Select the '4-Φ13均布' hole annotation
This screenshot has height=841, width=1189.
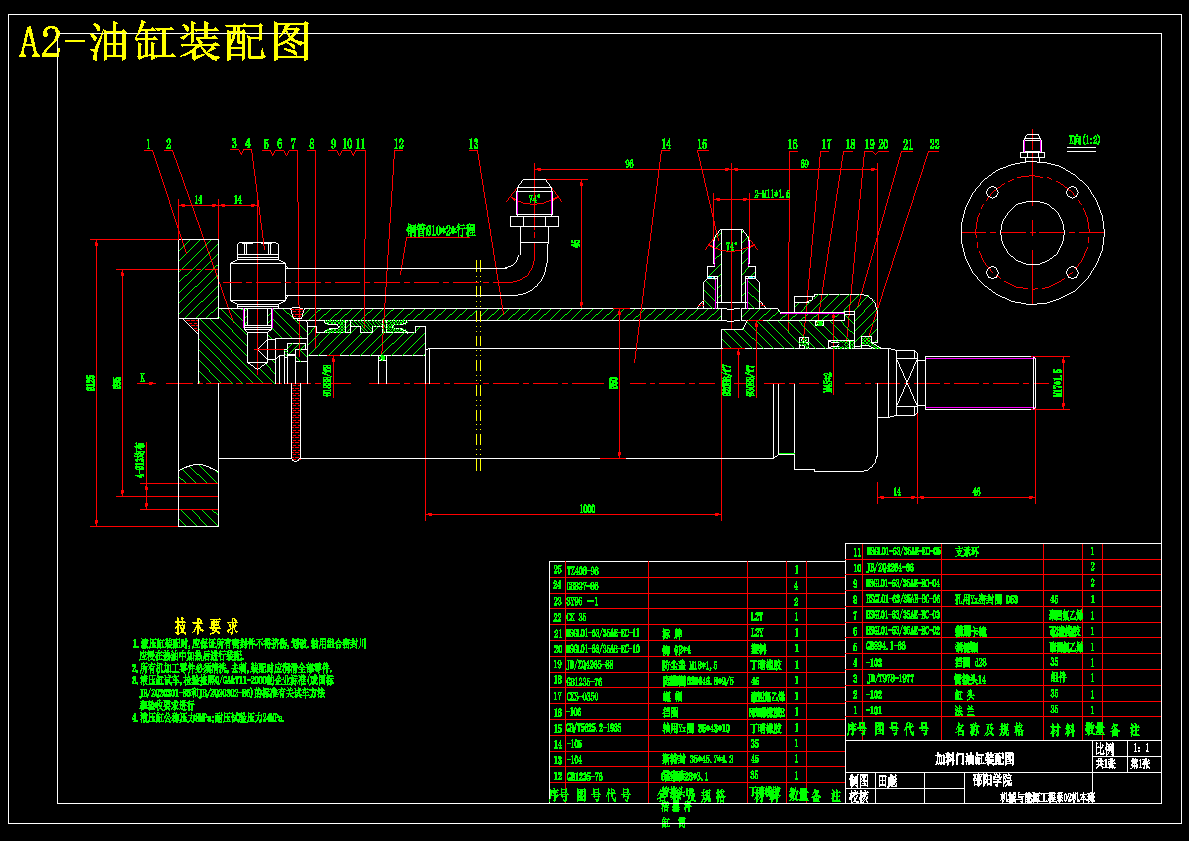140,460
